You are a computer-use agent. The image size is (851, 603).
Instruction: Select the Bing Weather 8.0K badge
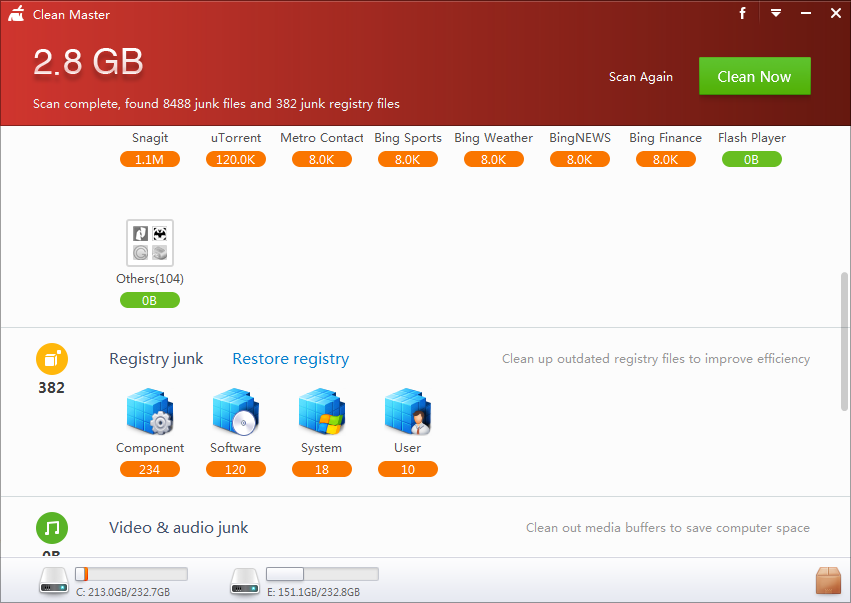point(493,159)
